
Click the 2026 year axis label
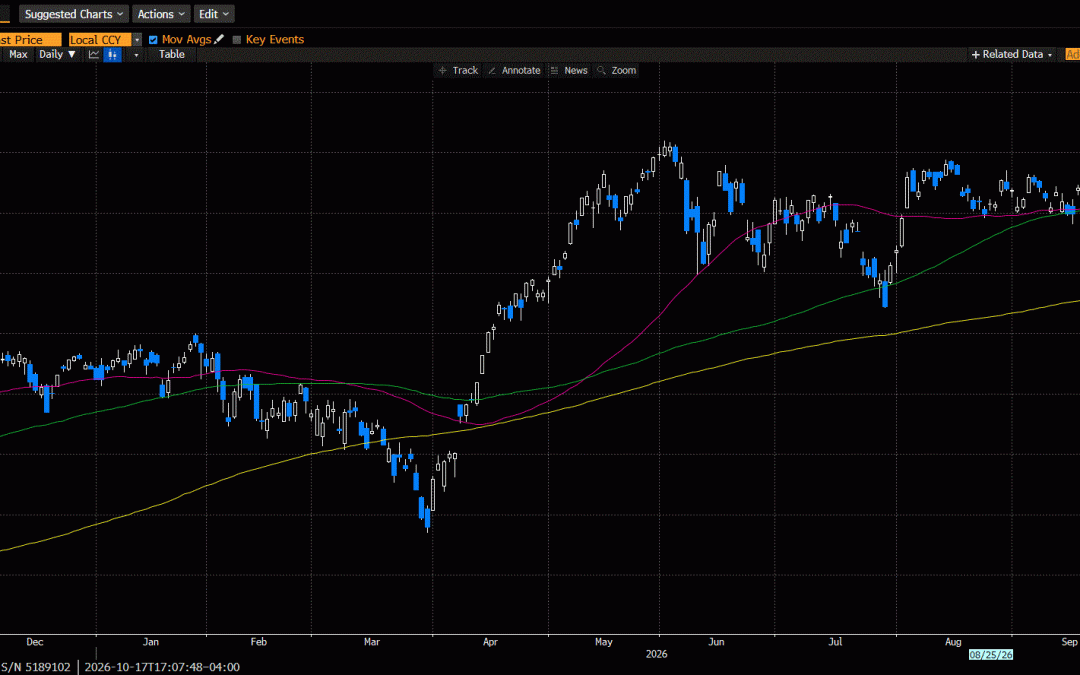pos(656,654)
